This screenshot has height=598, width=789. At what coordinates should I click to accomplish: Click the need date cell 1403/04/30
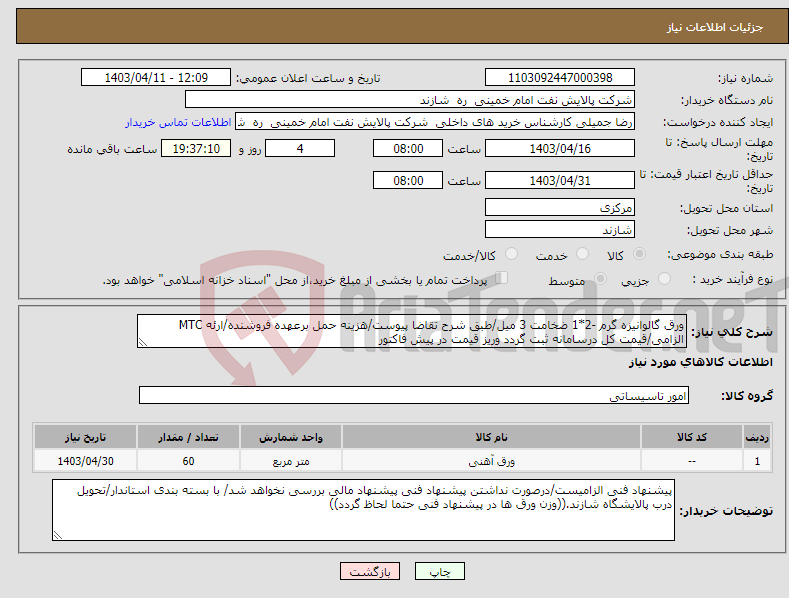click(x=86, y=461)
